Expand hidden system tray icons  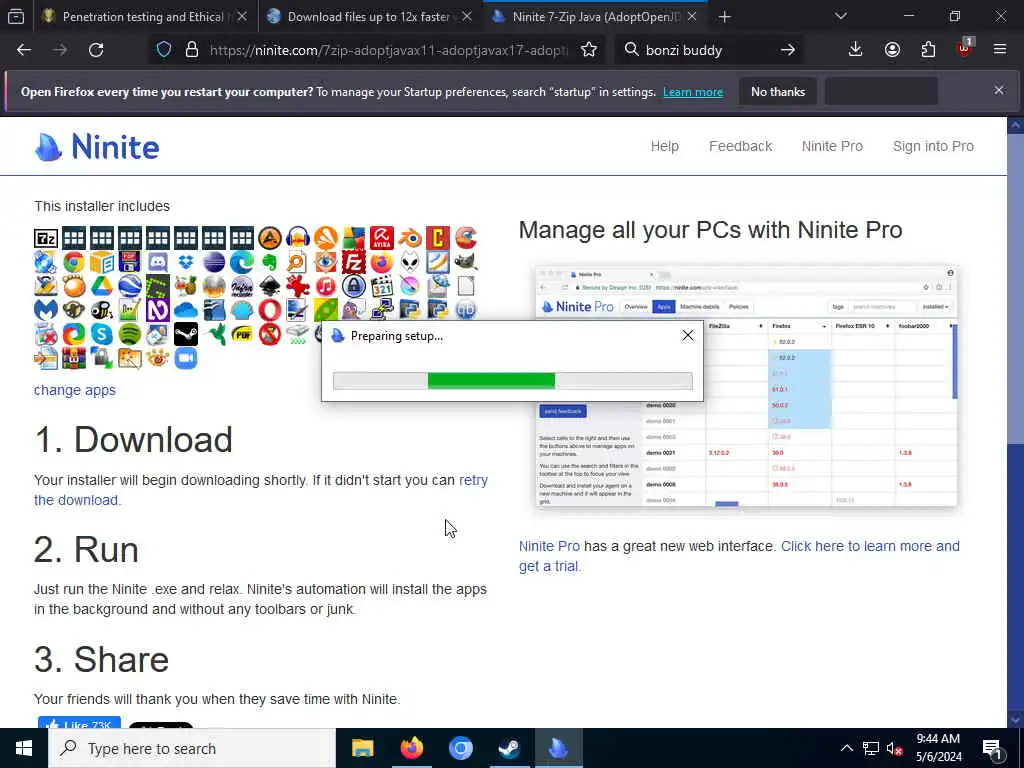(x=846, y=748)
